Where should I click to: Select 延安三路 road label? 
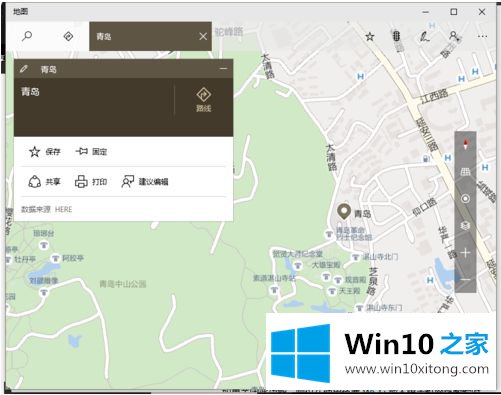[427, 135]
